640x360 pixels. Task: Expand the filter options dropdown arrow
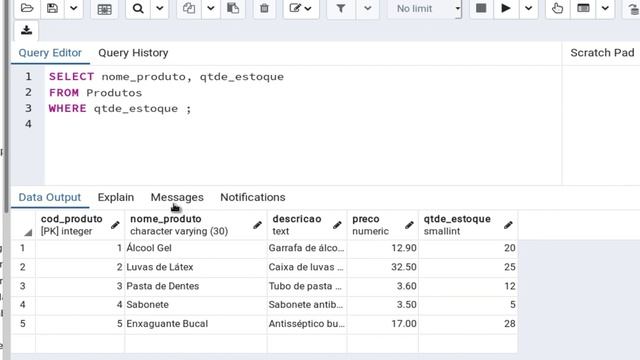367,8
